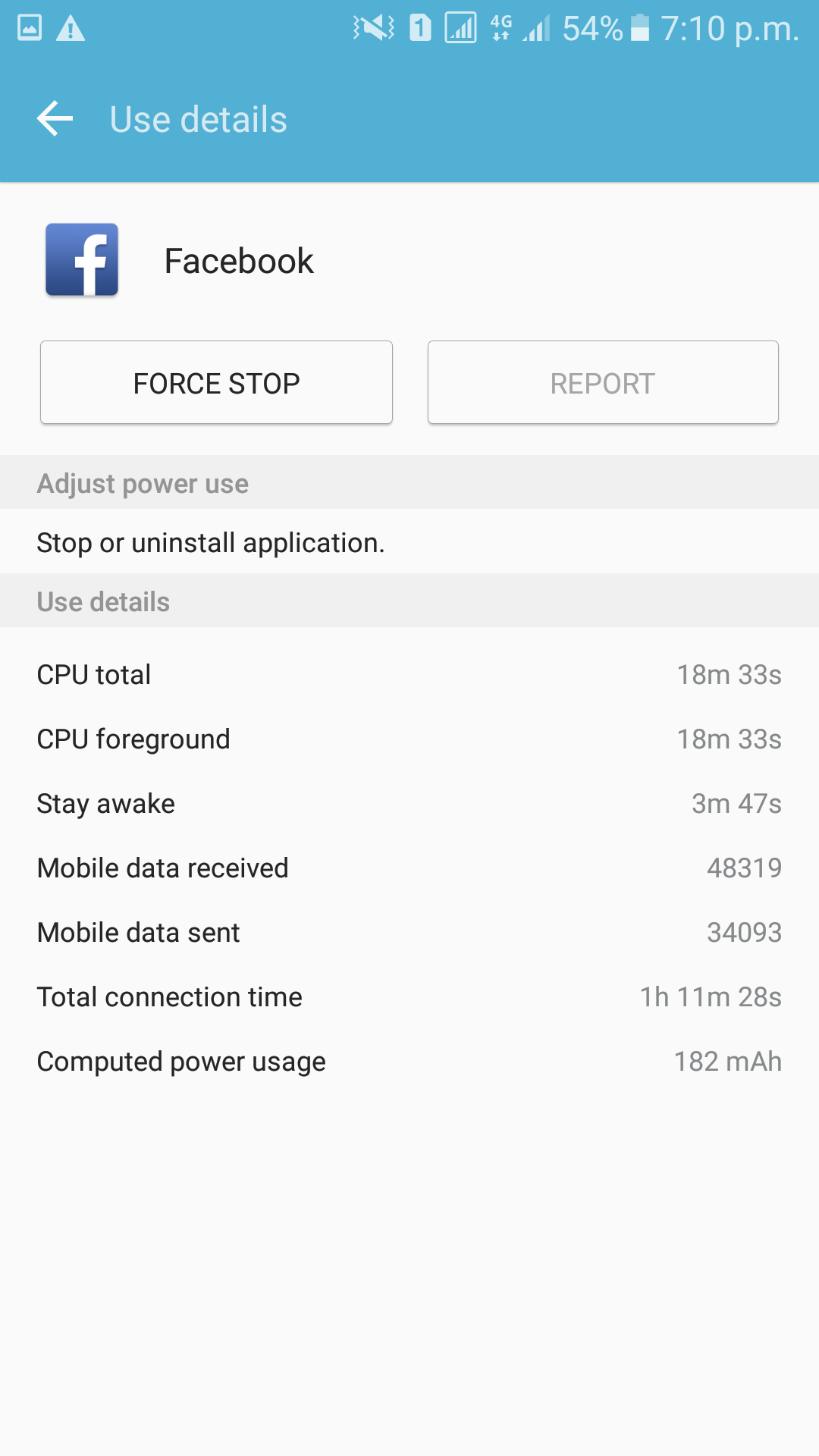Tap the Computed power usage row
819x1456 pixels.
[x=409, y=1062]
